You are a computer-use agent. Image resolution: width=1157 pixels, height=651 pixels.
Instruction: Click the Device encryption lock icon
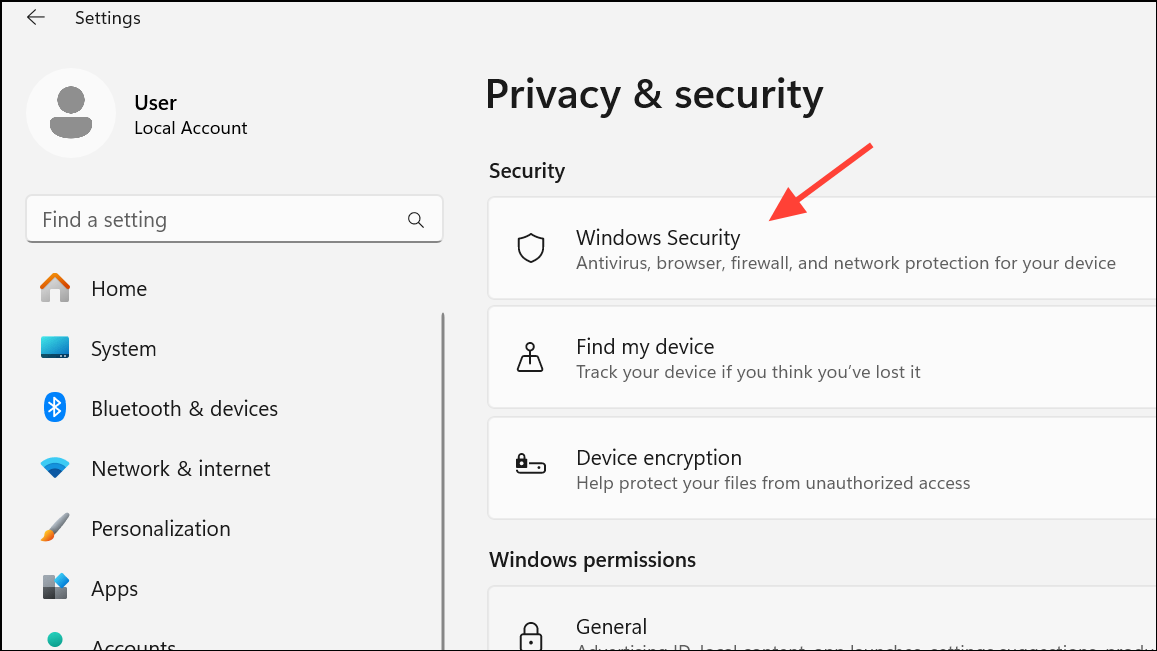point(530,465)
